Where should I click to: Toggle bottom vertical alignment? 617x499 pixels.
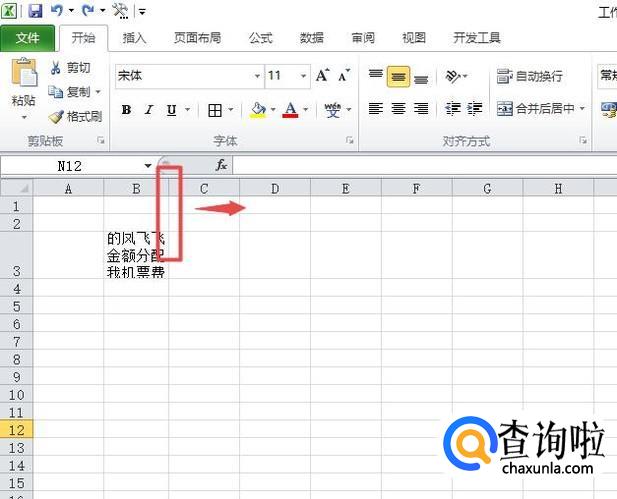(x=421, y=78)
